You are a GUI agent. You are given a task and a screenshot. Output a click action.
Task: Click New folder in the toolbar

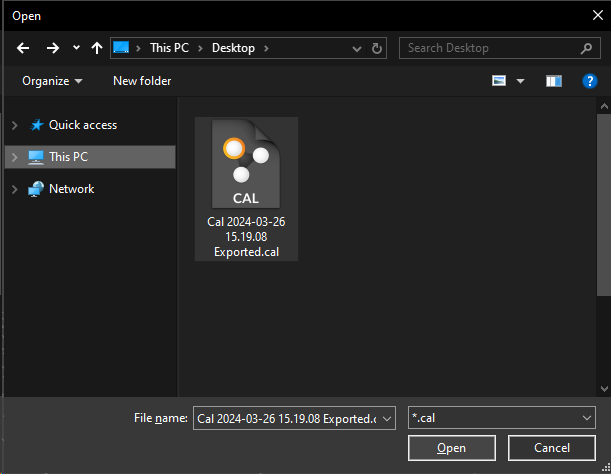tap(142, 81)
